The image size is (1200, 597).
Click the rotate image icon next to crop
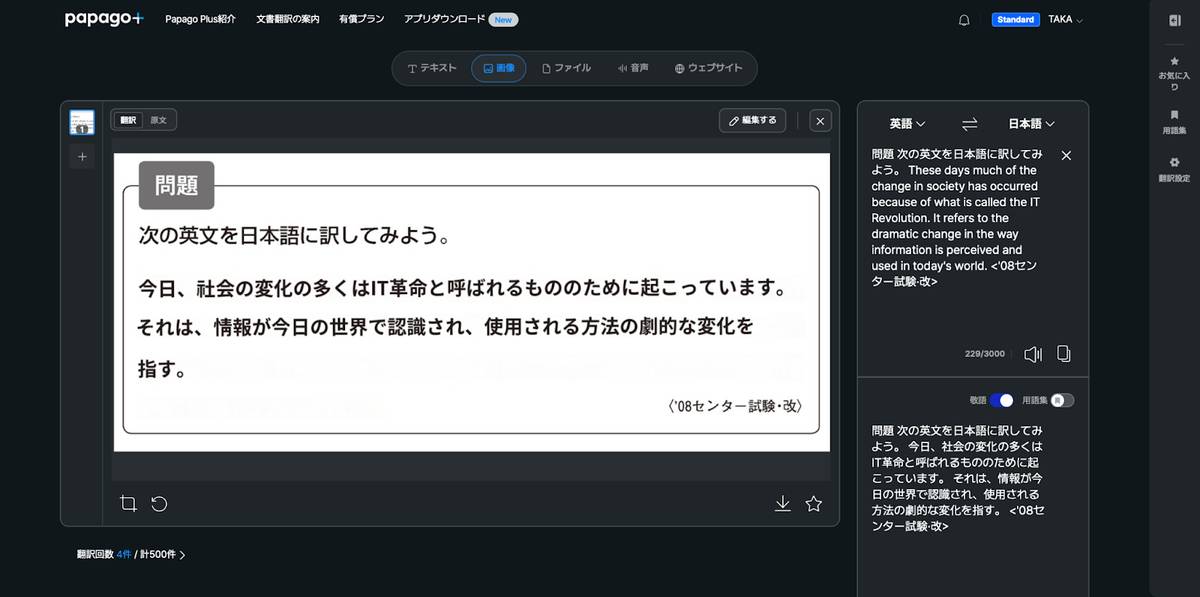tap(159, 503)
